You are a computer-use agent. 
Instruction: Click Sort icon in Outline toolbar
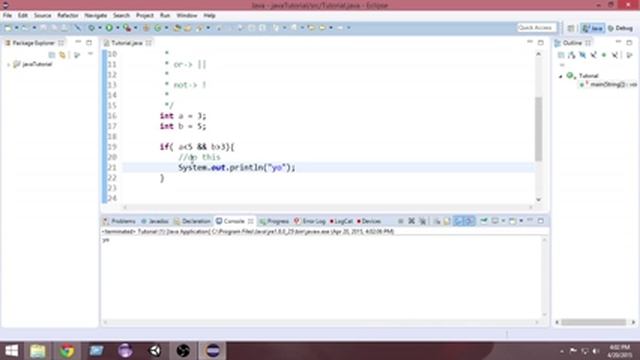coord(571,55)
